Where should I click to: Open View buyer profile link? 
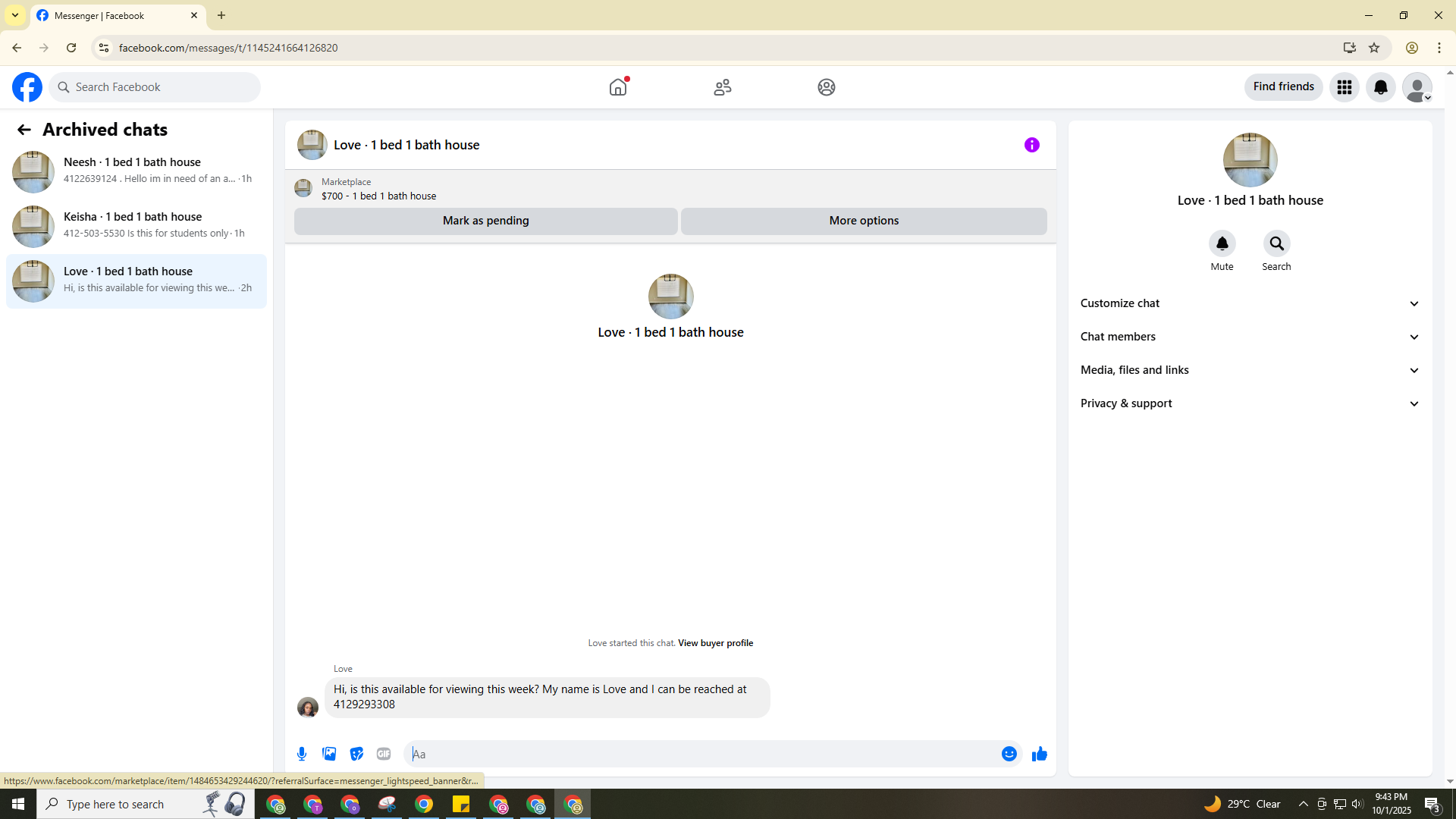coord(715,643)
